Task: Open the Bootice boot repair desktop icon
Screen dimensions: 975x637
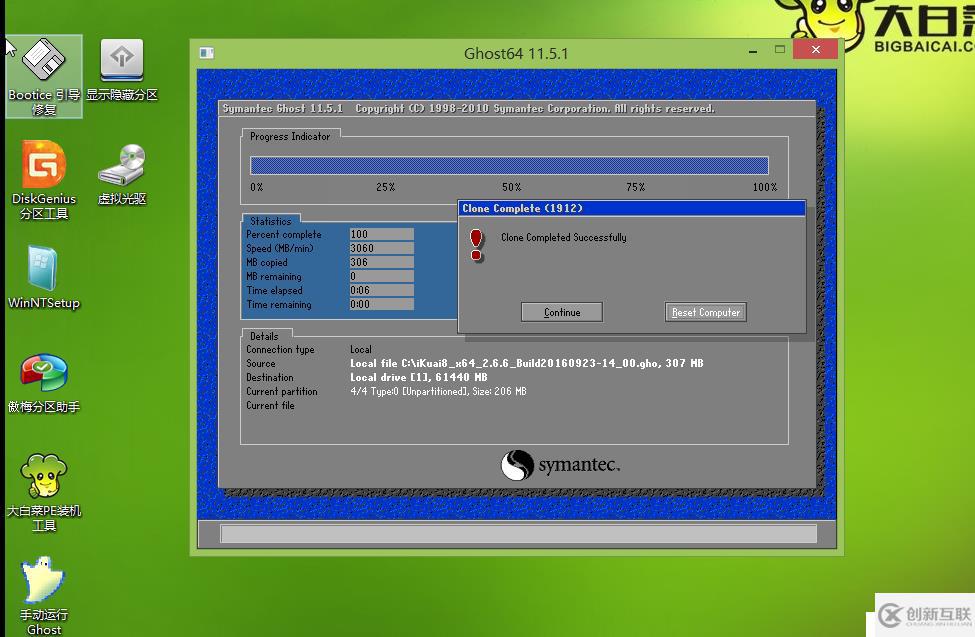Action: [x=44, y=77]
